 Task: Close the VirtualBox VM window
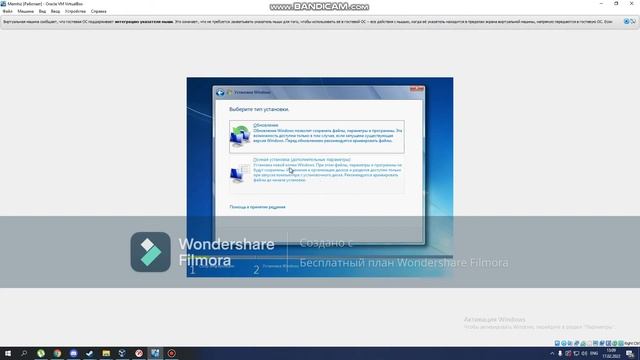pyautogui.click(x=631, y=4)
